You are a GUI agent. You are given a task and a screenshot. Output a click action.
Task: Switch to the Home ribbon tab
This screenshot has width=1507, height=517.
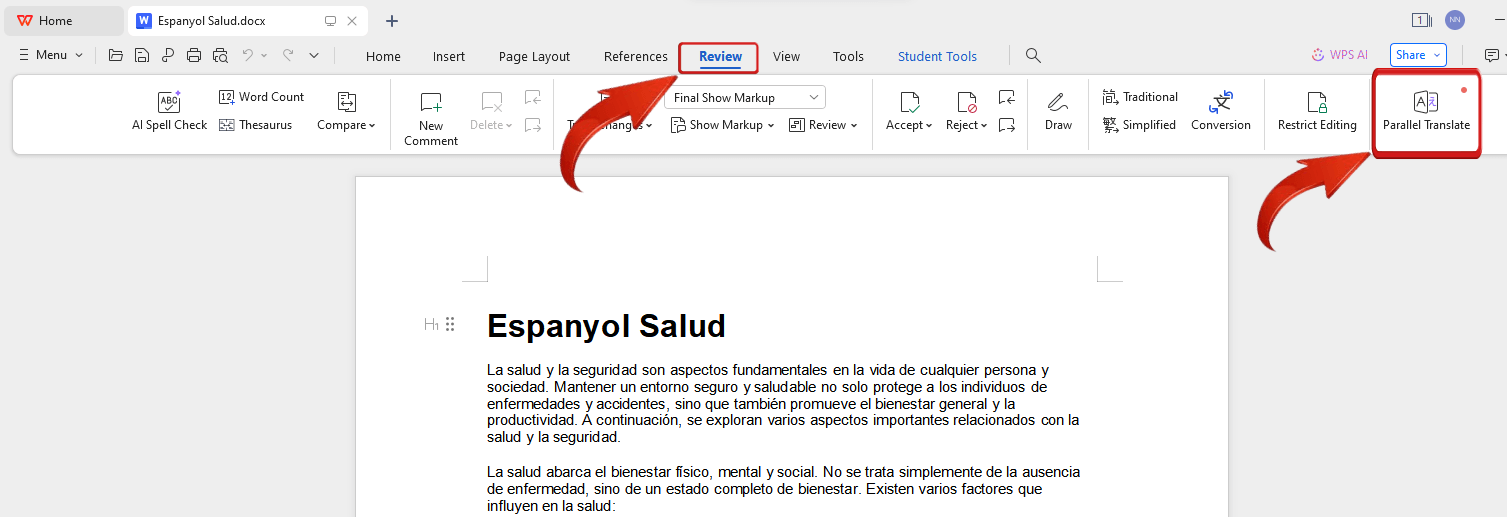click(383, 57)
